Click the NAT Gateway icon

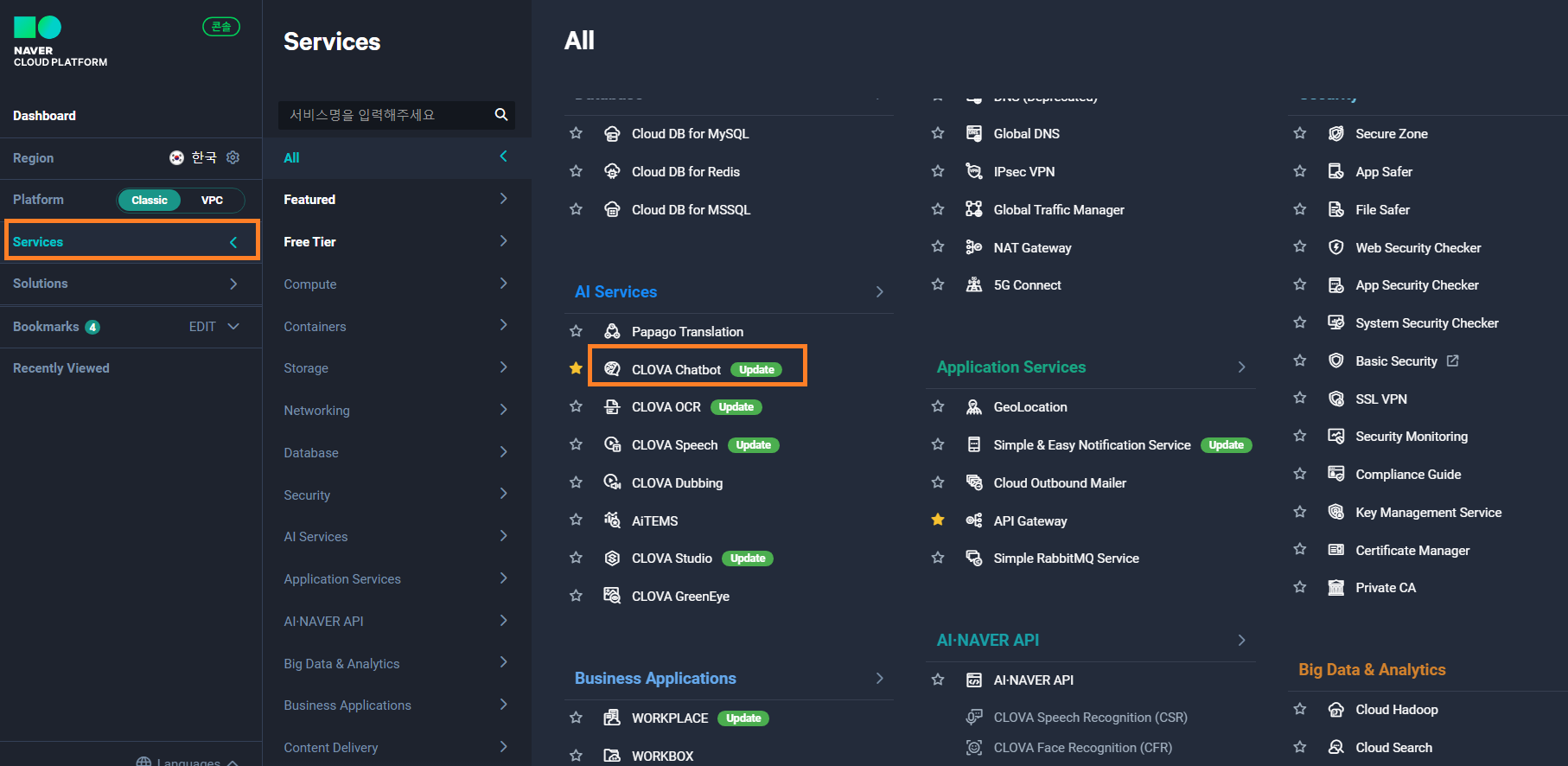[974, 247]
